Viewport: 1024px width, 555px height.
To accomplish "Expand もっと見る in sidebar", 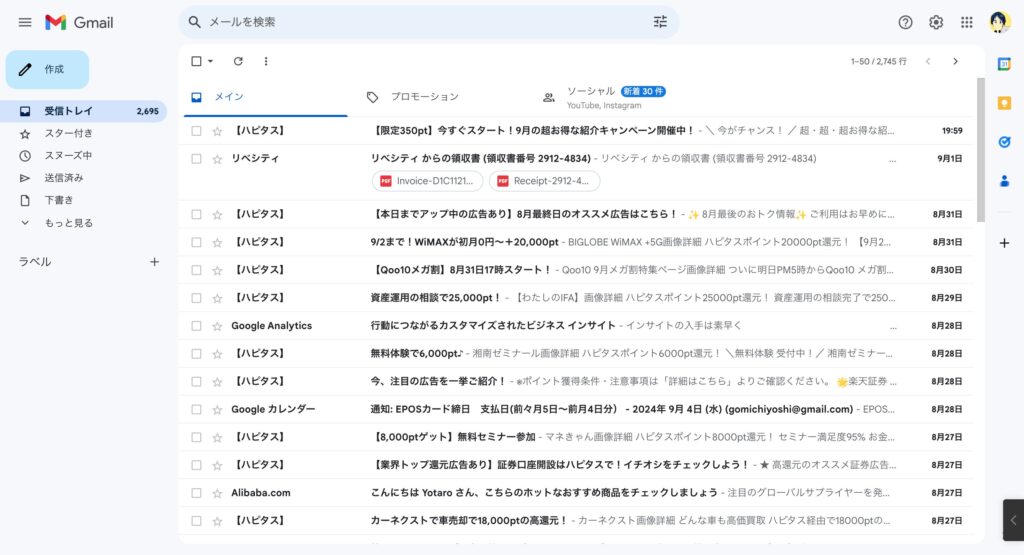I will click(x=68, y=223).
